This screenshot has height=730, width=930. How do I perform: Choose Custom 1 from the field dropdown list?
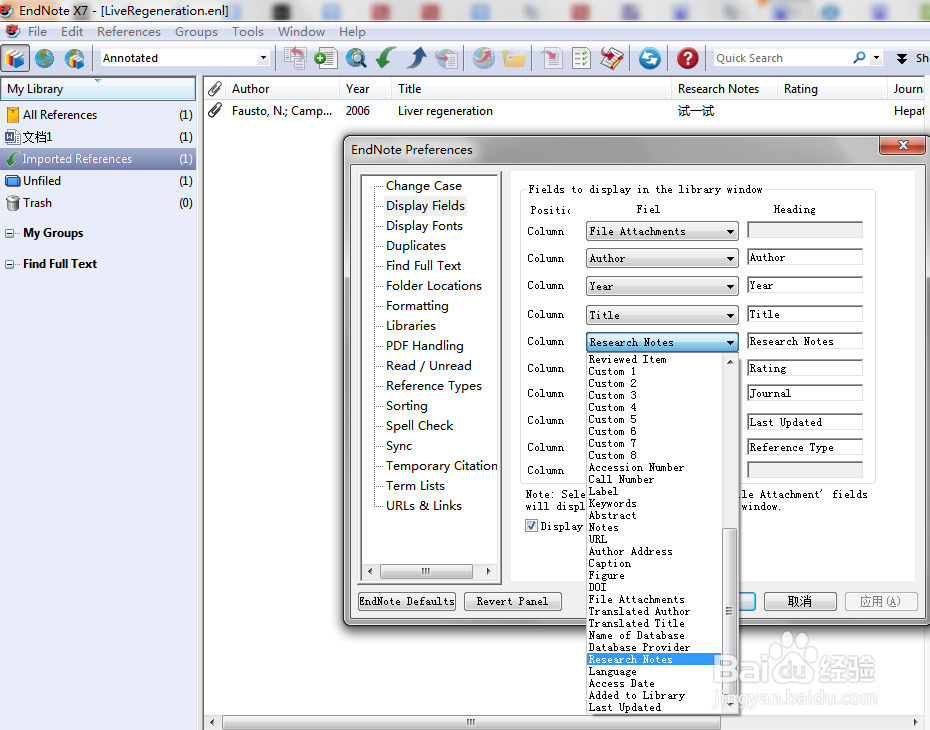pyautogui.click(x=654, y=371)
